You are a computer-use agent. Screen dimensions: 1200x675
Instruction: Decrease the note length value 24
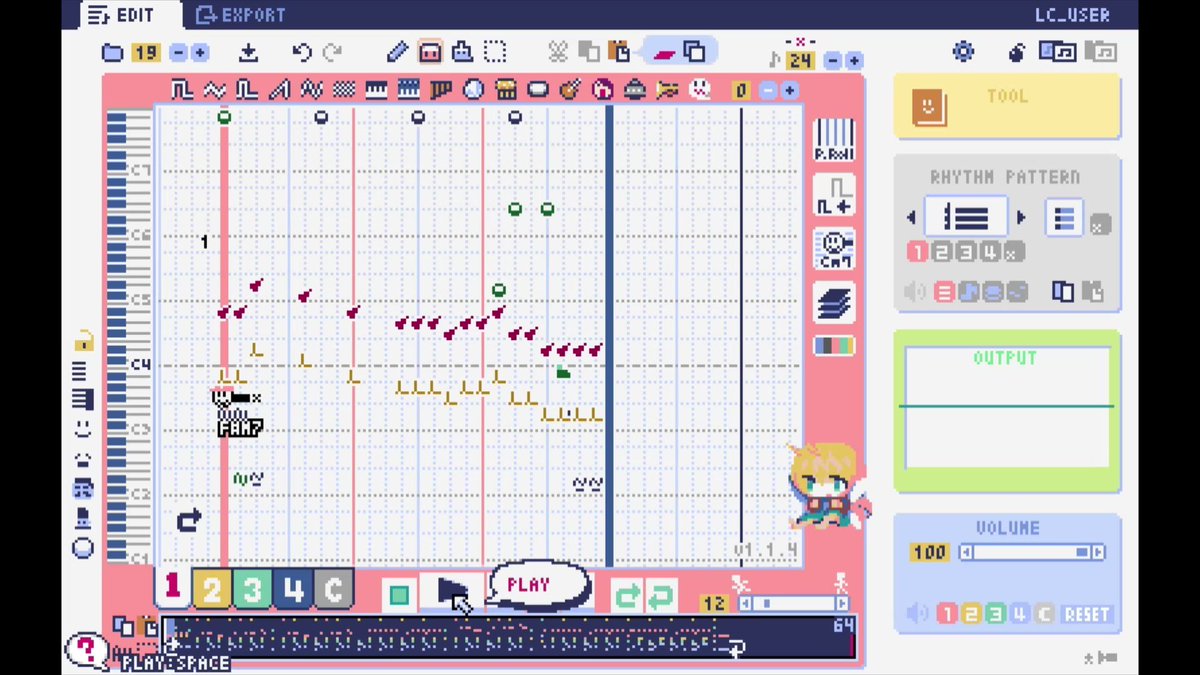tap(833, 61)
